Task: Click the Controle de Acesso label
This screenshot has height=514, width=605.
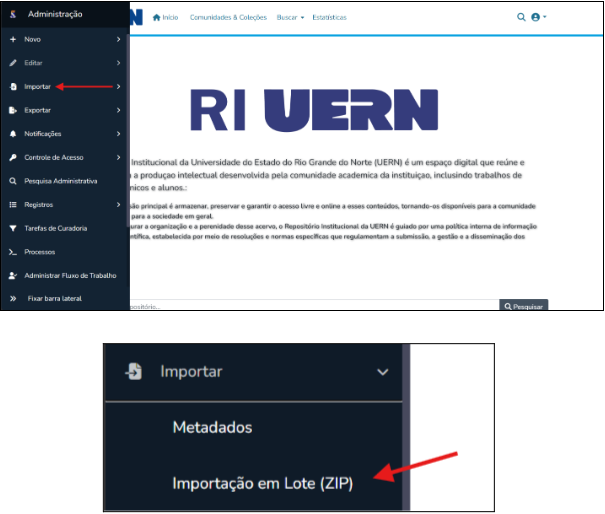Action: [x=54, y=157]
